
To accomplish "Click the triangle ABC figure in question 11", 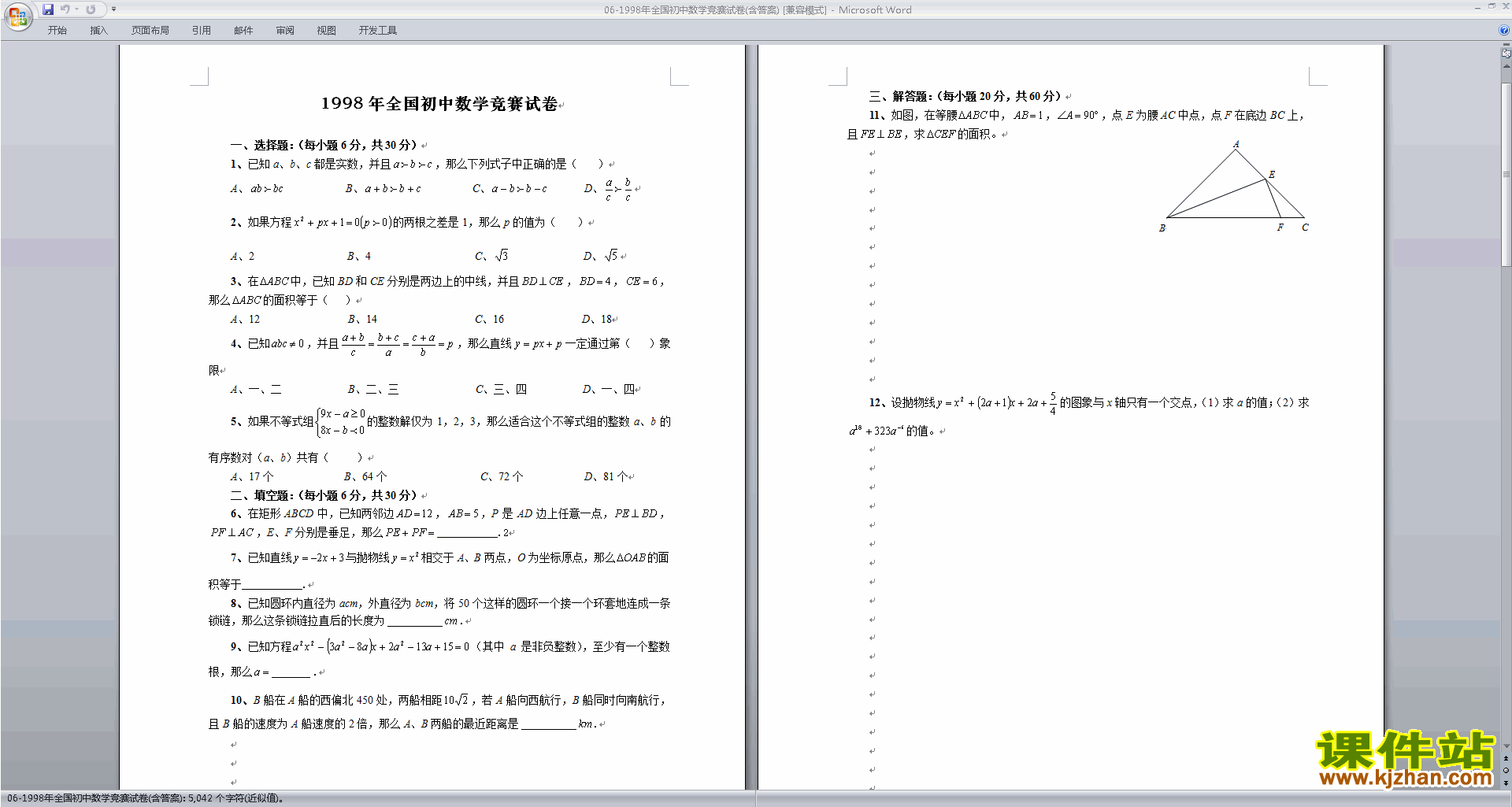I will point(1236,187).
